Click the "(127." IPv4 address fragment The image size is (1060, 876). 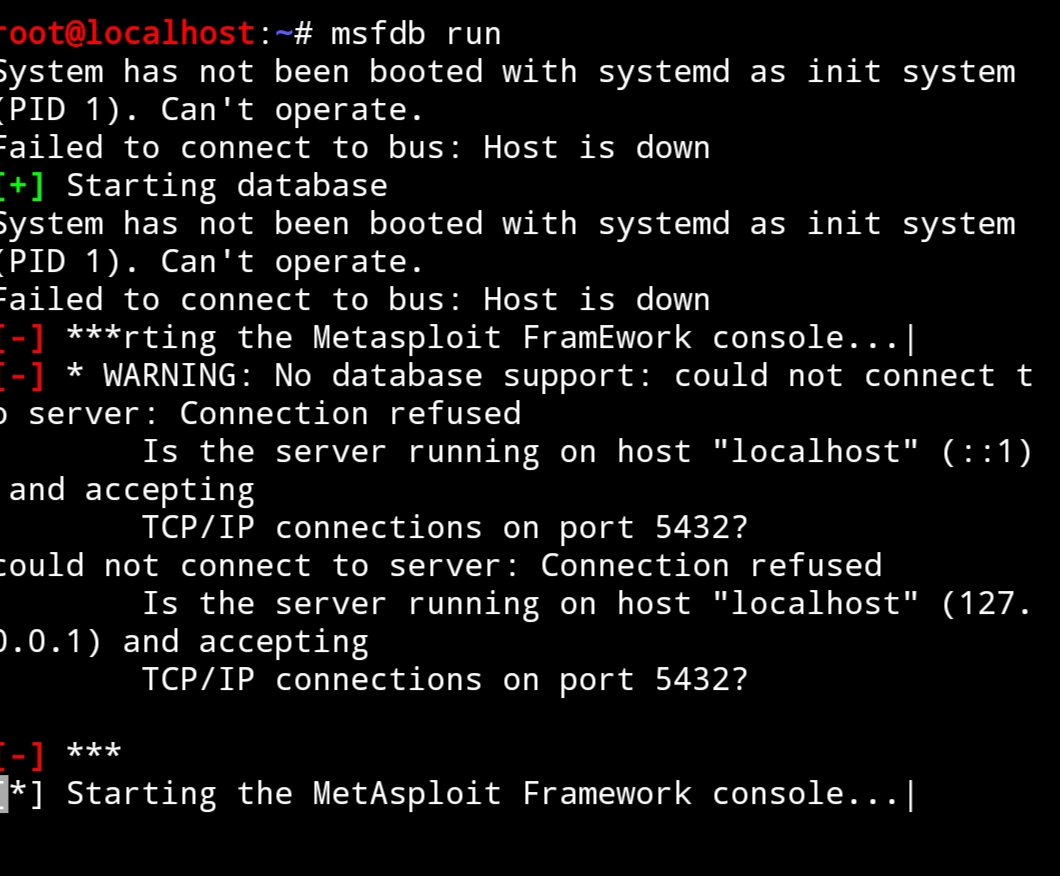986,604
